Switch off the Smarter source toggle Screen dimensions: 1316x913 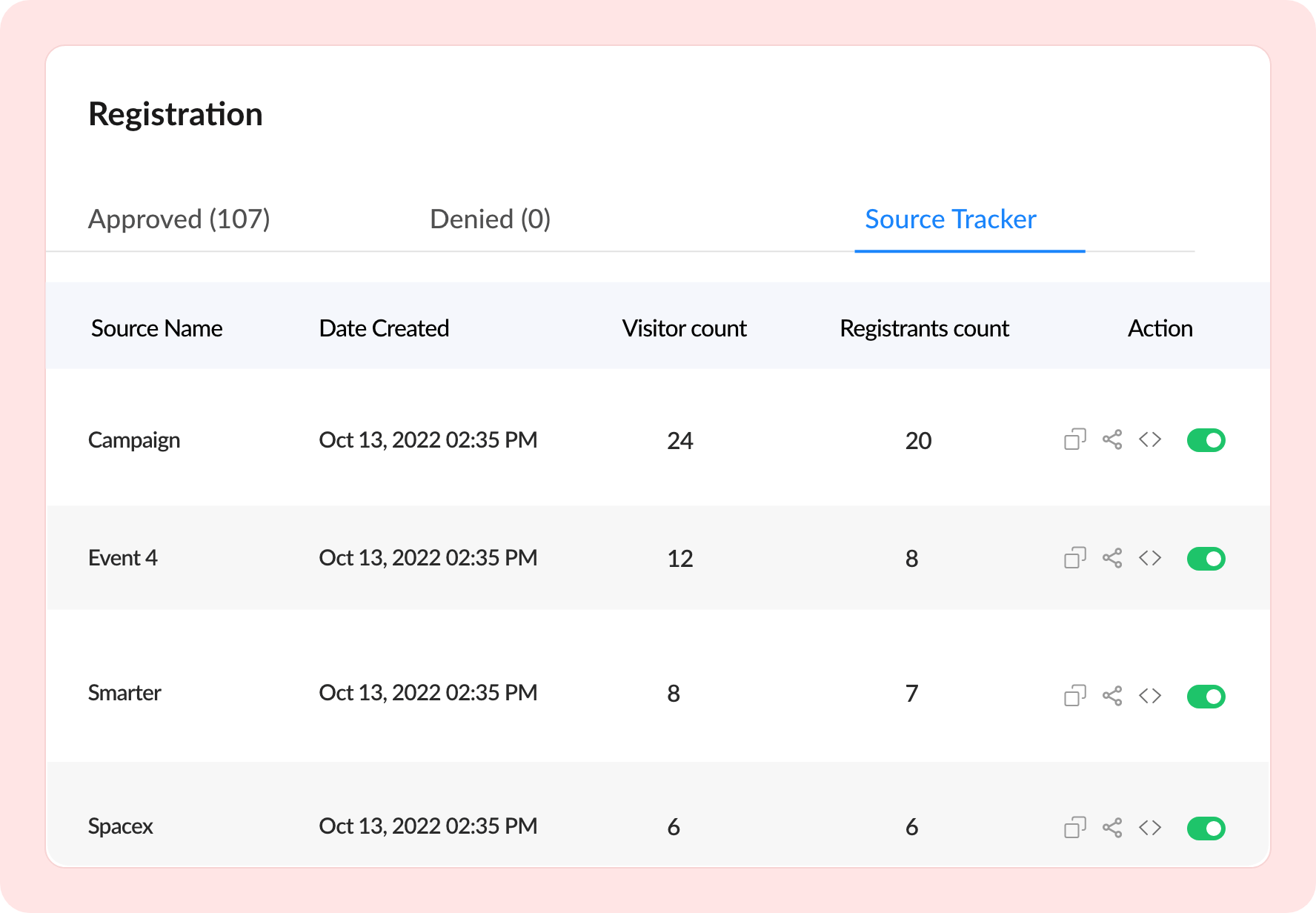pos(1206,697)
